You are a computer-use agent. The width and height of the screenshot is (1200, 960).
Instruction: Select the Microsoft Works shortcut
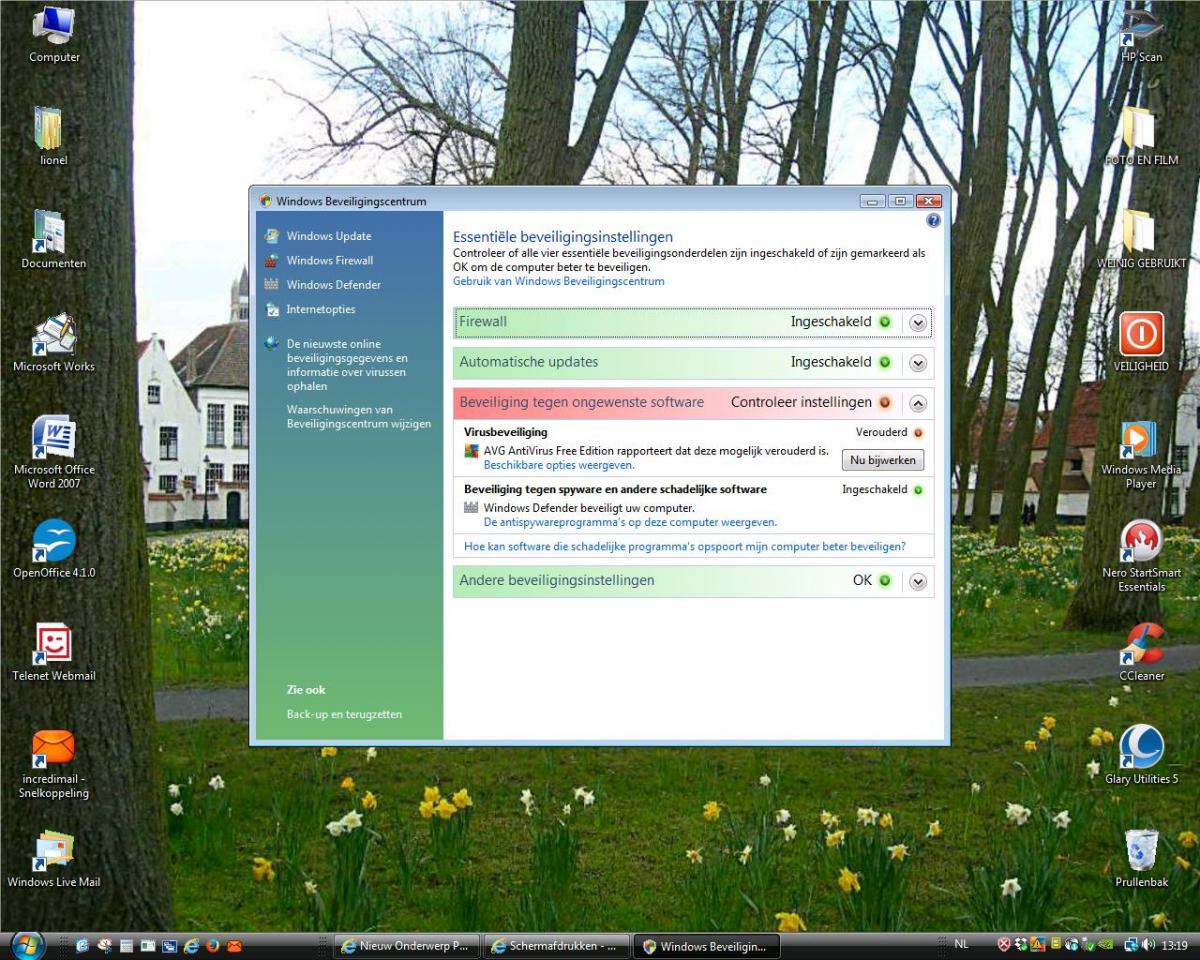point(53,343)
